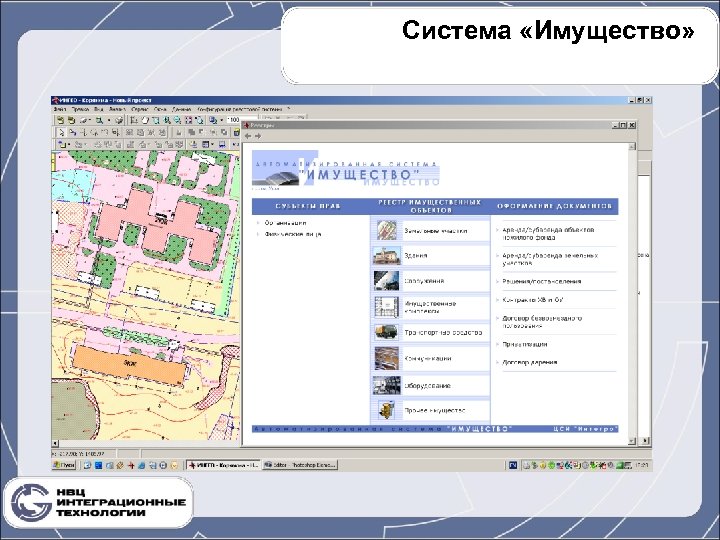Open the Окна menu

click(x=160, y=109)
